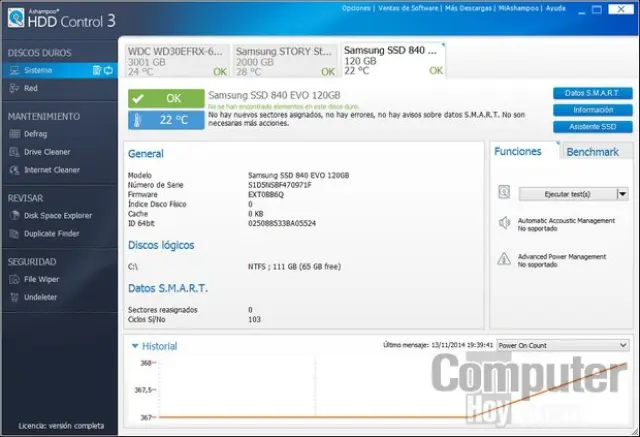Open Internet Cleaner tool
Screen dimensions: 640x437
pyautogui.click(x=52, y=170)
